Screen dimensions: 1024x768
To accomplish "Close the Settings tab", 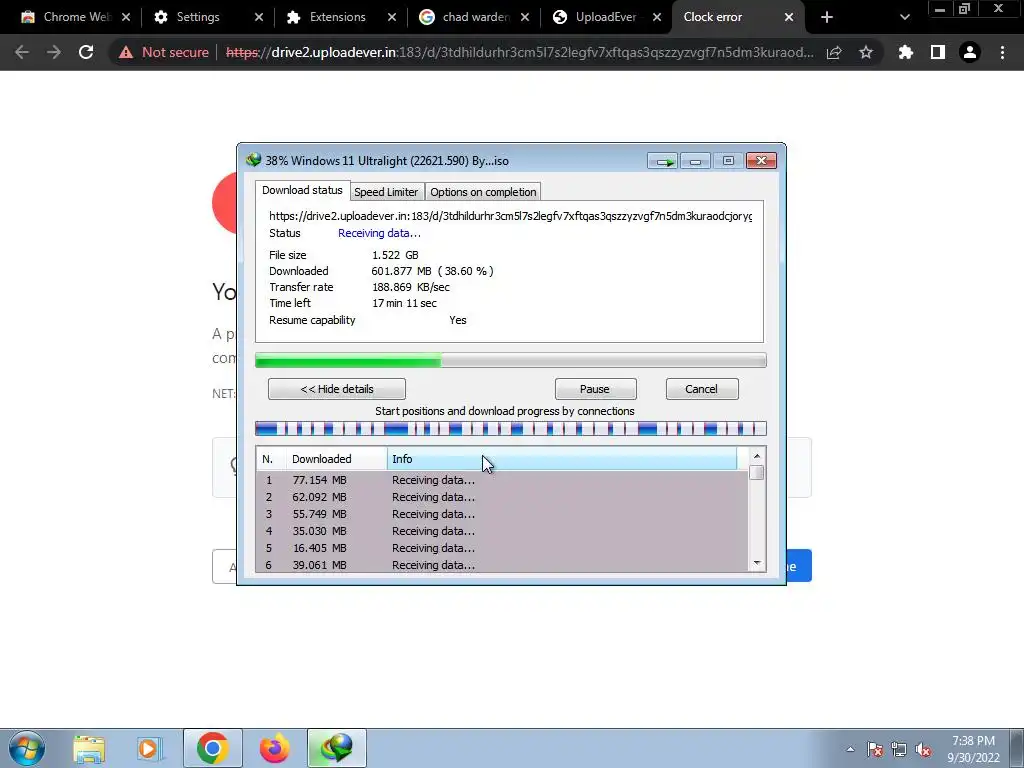I will click(x=259, y=17).
